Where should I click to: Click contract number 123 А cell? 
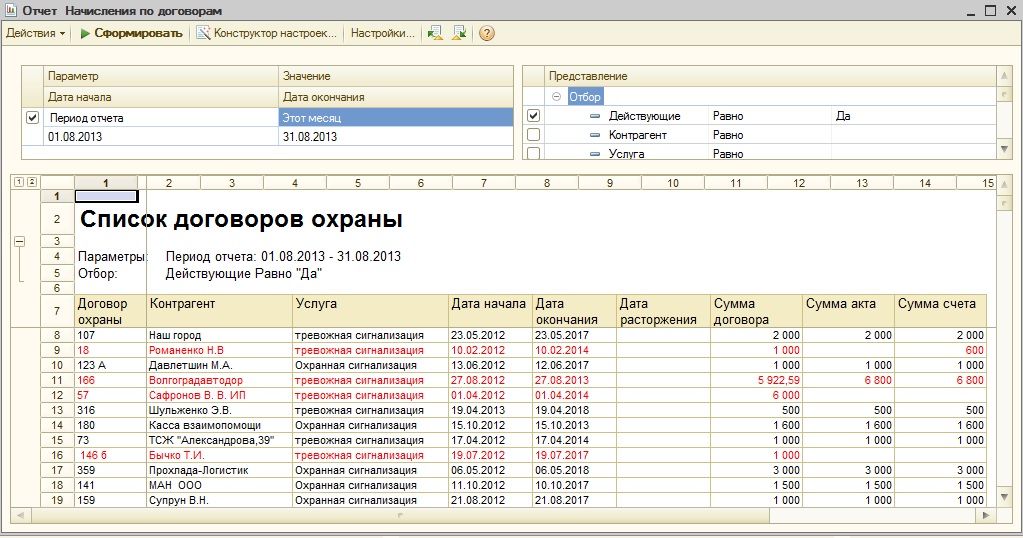point(110,365)
